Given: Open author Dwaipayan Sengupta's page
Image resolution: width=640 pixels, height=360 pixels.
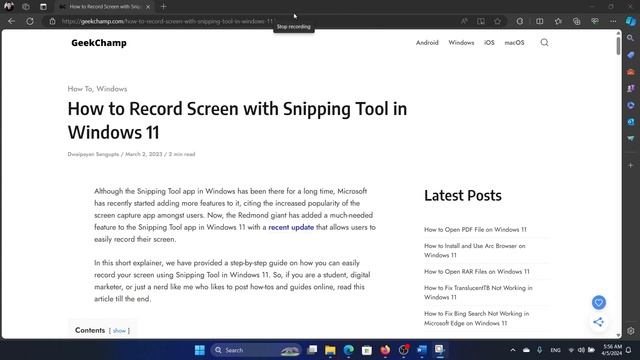Looking at the screenshot, I should pos(93,154).
